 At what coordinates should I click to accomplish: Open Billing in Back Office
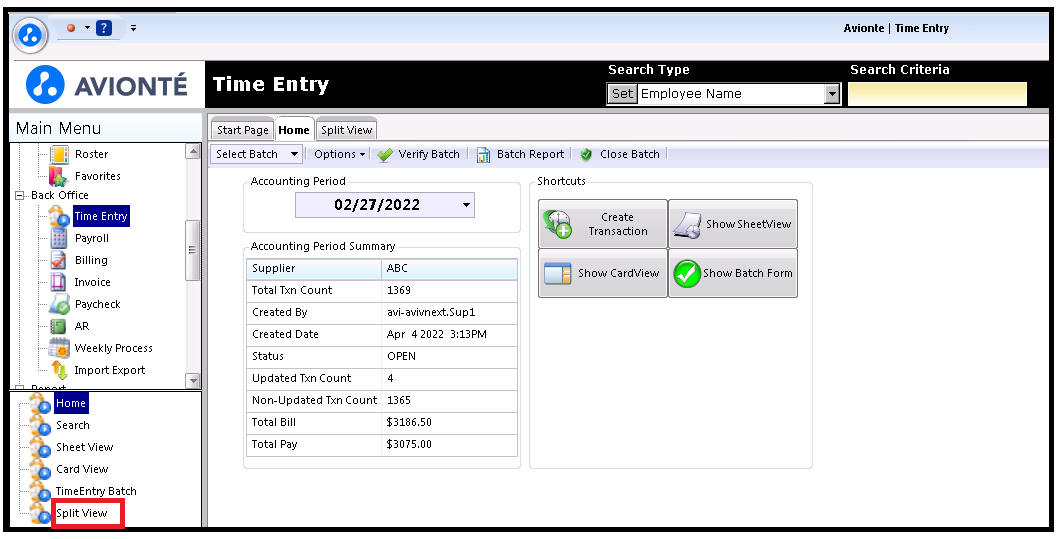click(x=91, y=260)
